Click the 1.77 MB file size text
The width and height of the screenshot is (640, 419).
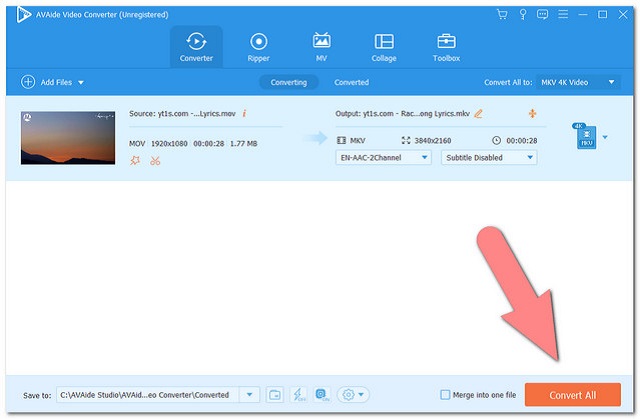click(244, 144)
